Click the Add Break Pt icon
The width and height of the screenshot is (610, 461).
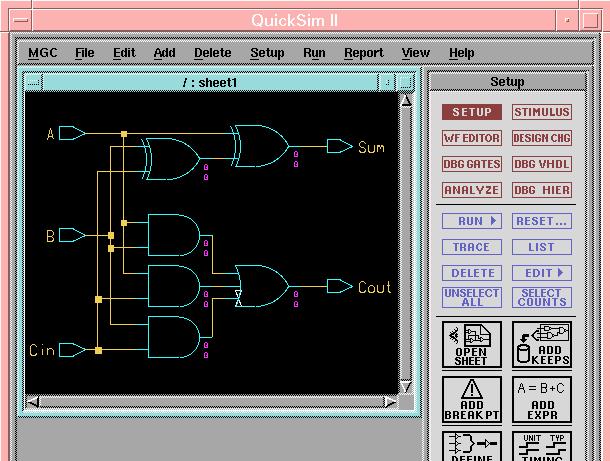(472, 398)
